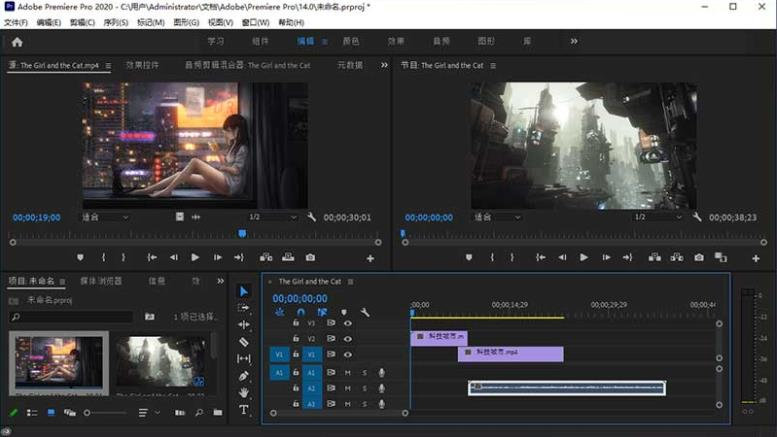Switch to the 媒体浏览器 tab
The image size is (777, 437).
[x=101, y=281]
